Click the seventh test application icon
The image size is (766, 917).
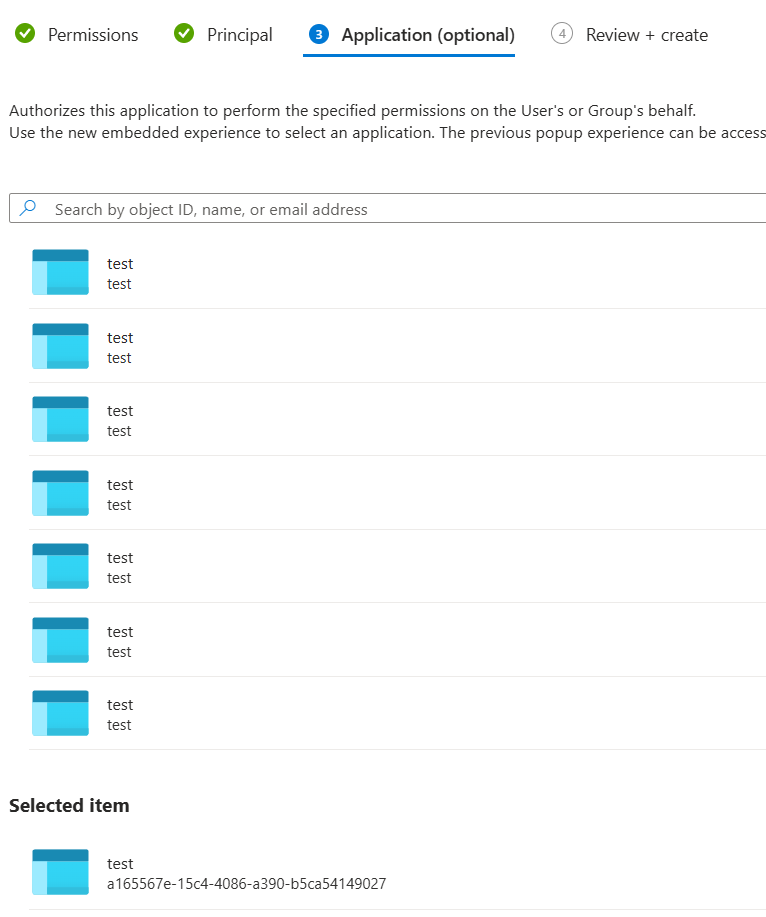(x=60, y=713)
